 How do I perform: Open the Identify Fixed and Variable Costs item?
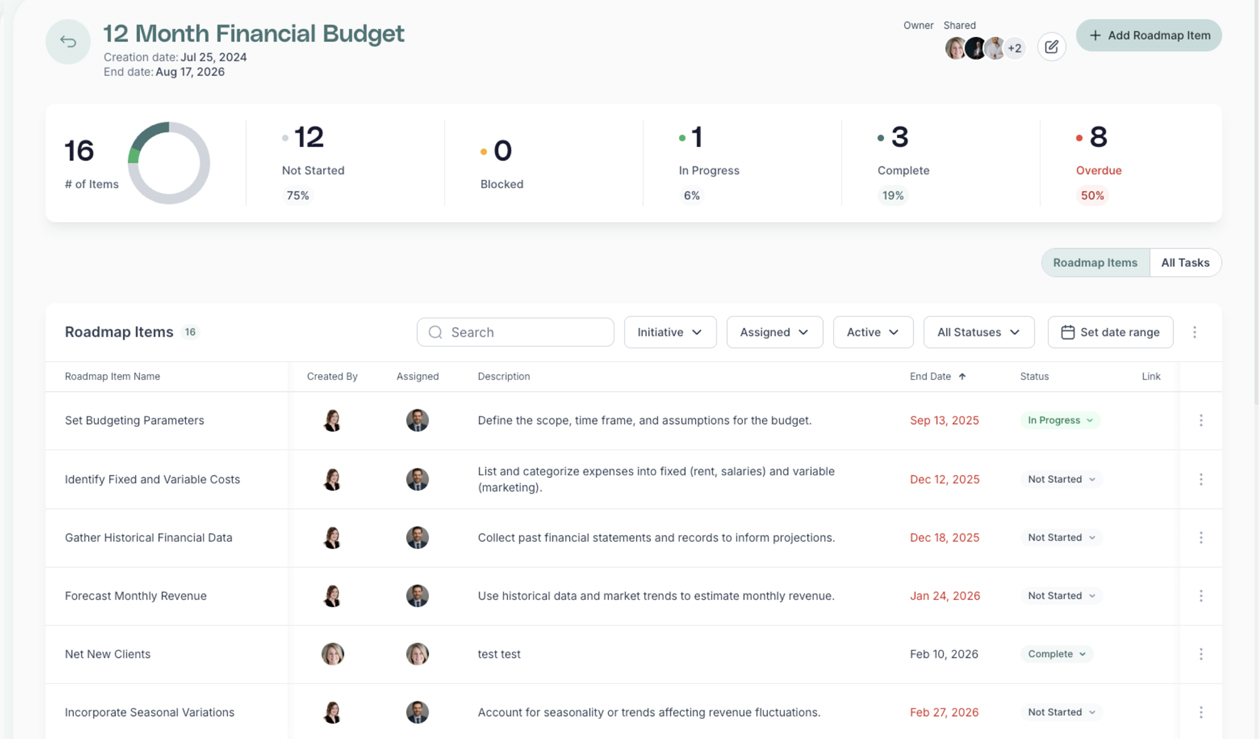point(152,480)
